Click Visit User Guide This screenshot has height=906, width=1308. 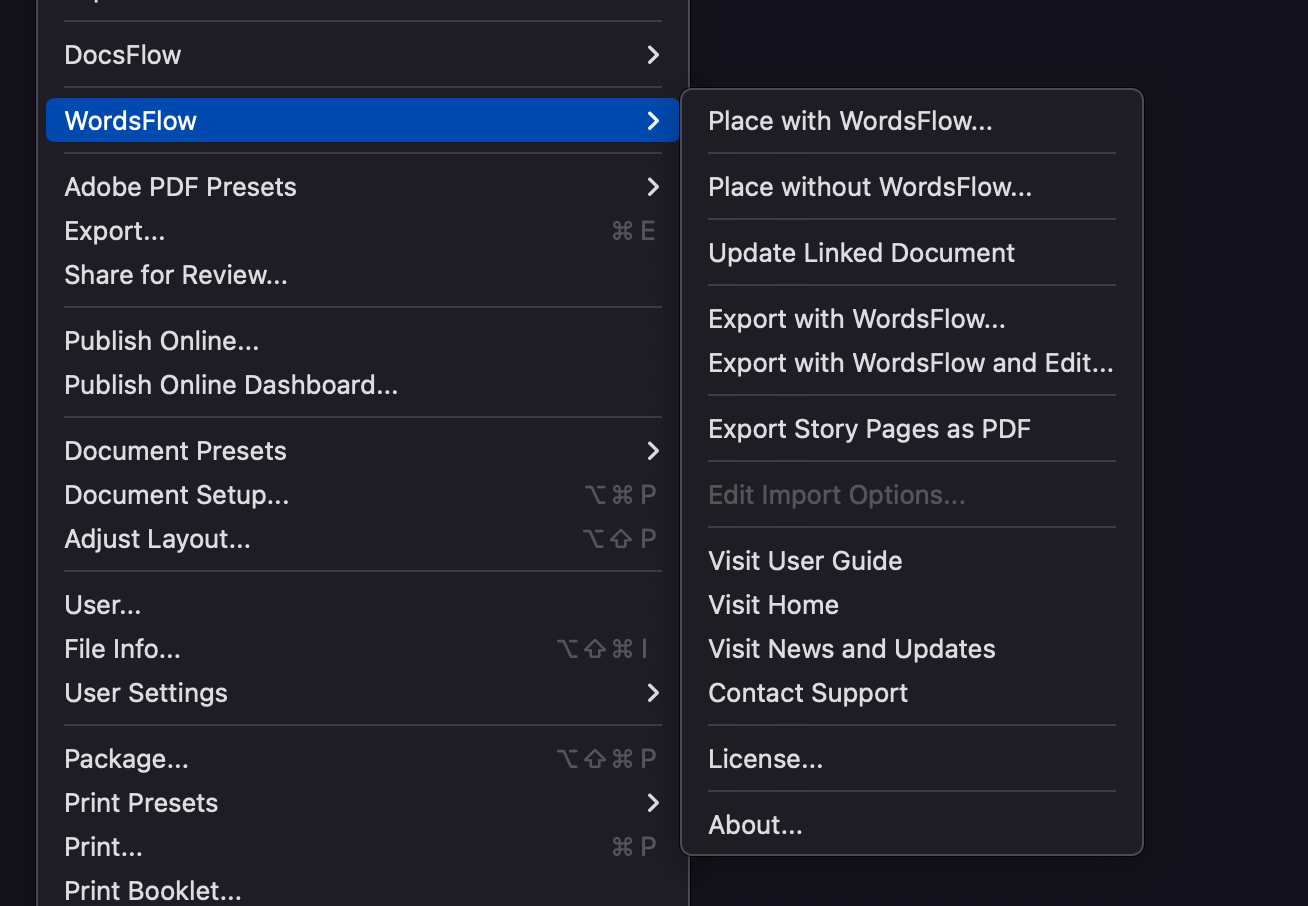(x=805, y=560)
